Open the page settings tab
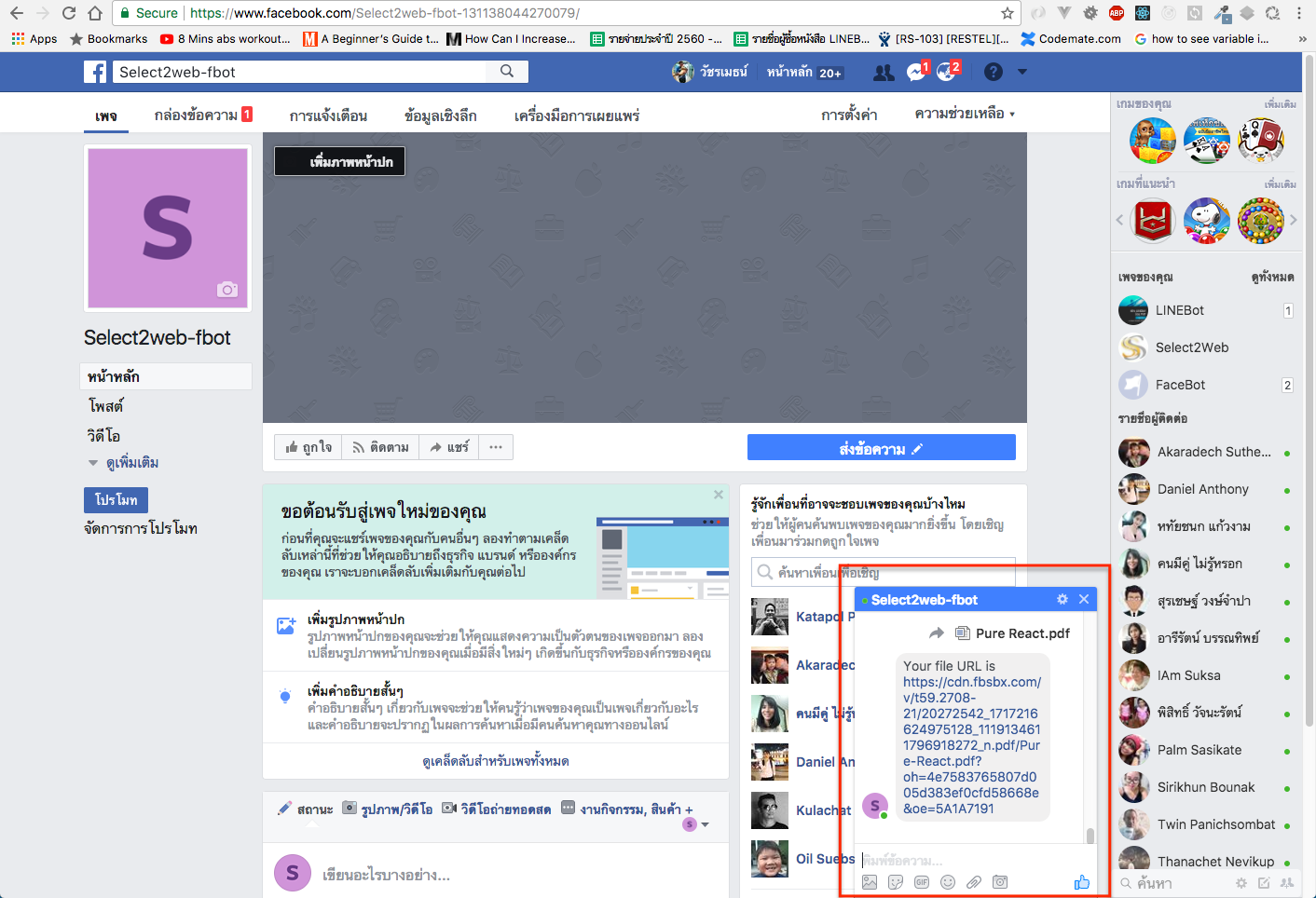 [849, 115]
